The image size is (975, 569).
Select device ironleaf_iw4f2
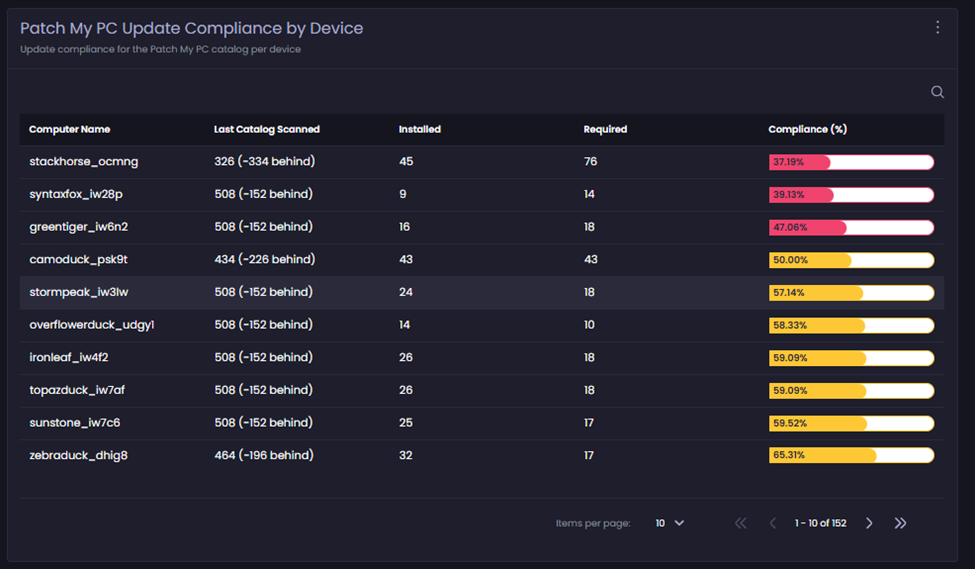click(x=69, y=358)
